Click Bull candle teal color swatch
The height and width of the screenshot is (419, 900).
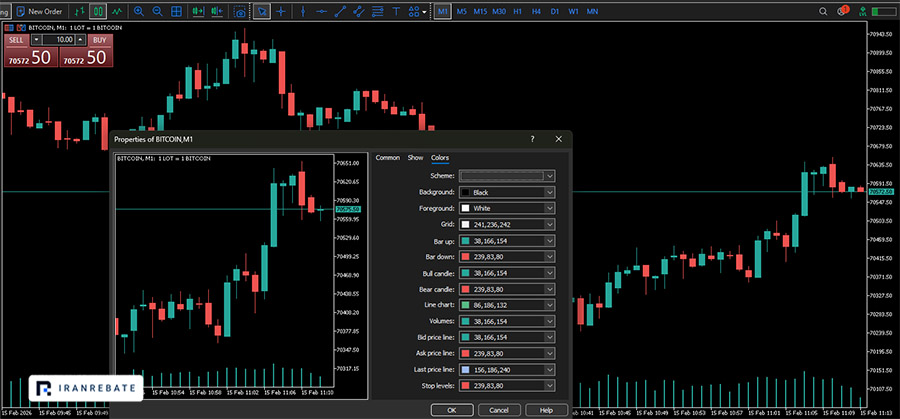465,273
